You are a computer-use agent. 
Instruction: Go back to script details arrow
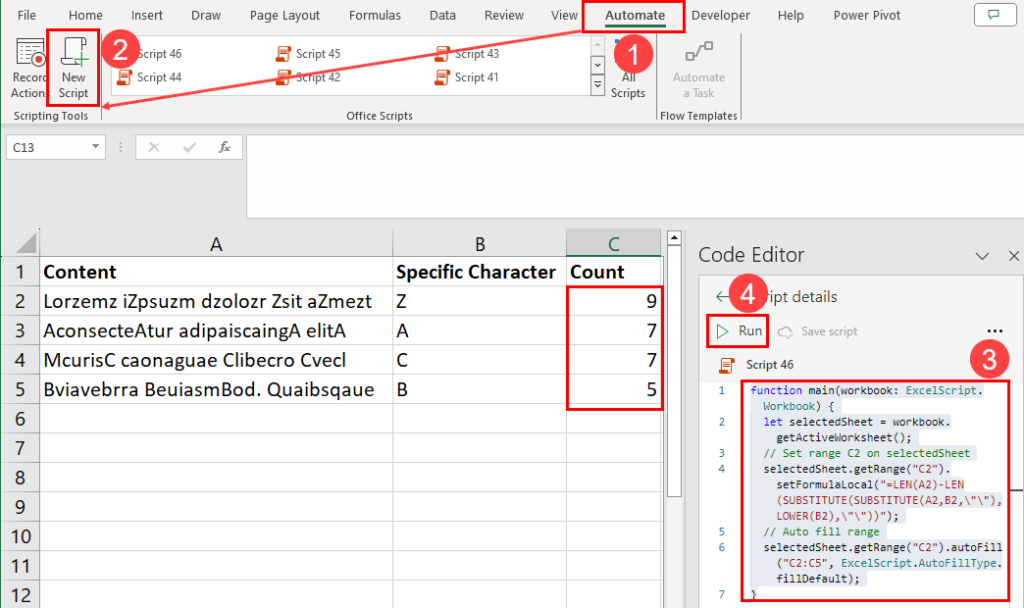722,296
